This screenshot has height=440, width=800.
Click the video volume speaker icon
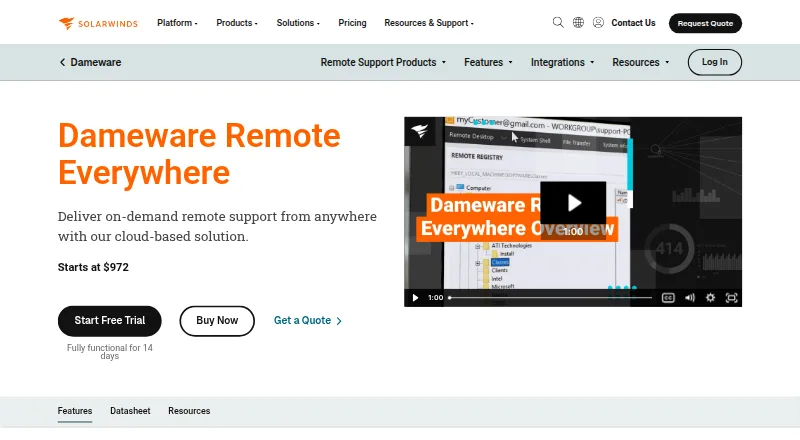click(689, 298)
